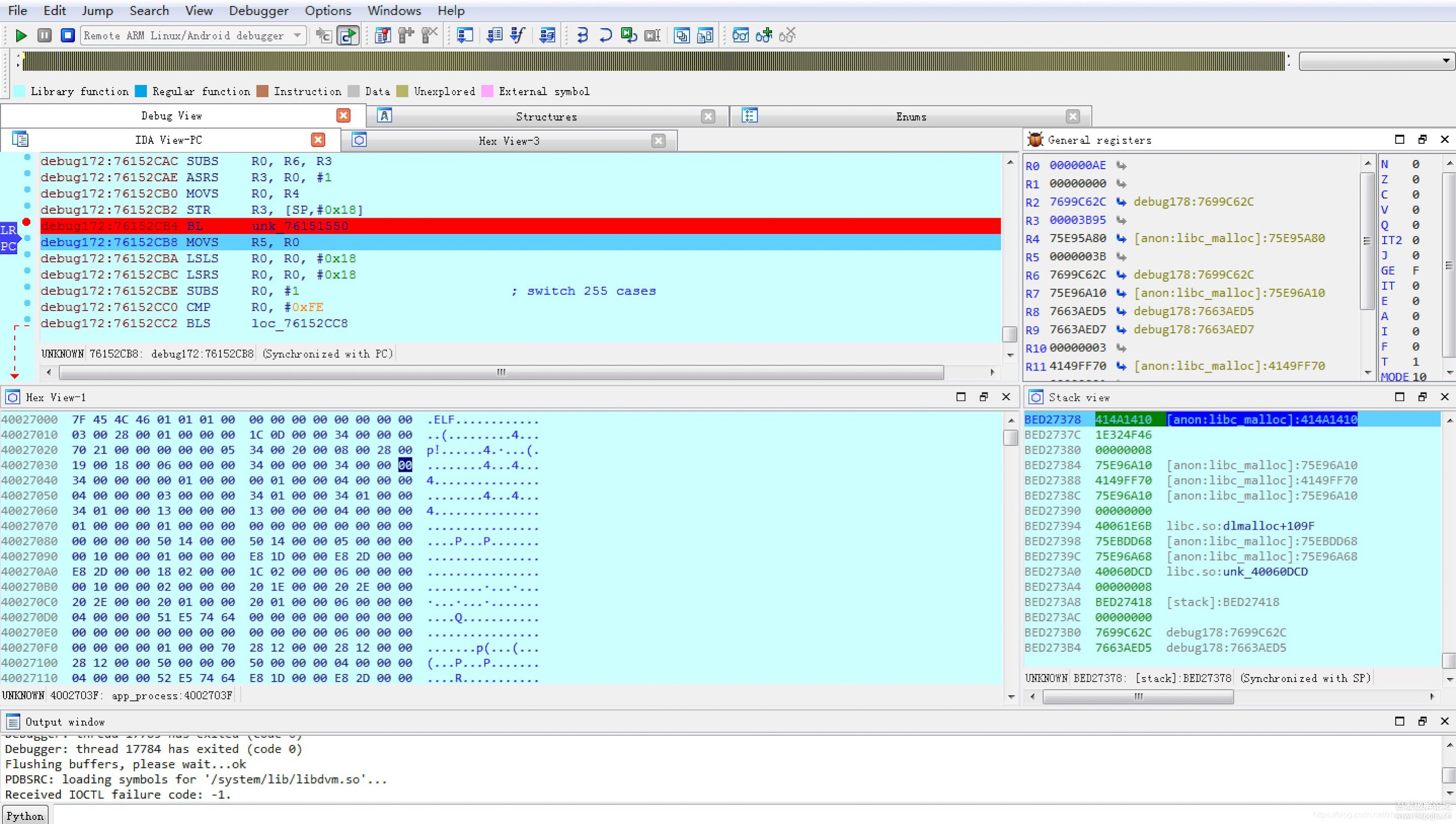Click the add watch glasses-plus icon

click(763, 35)
